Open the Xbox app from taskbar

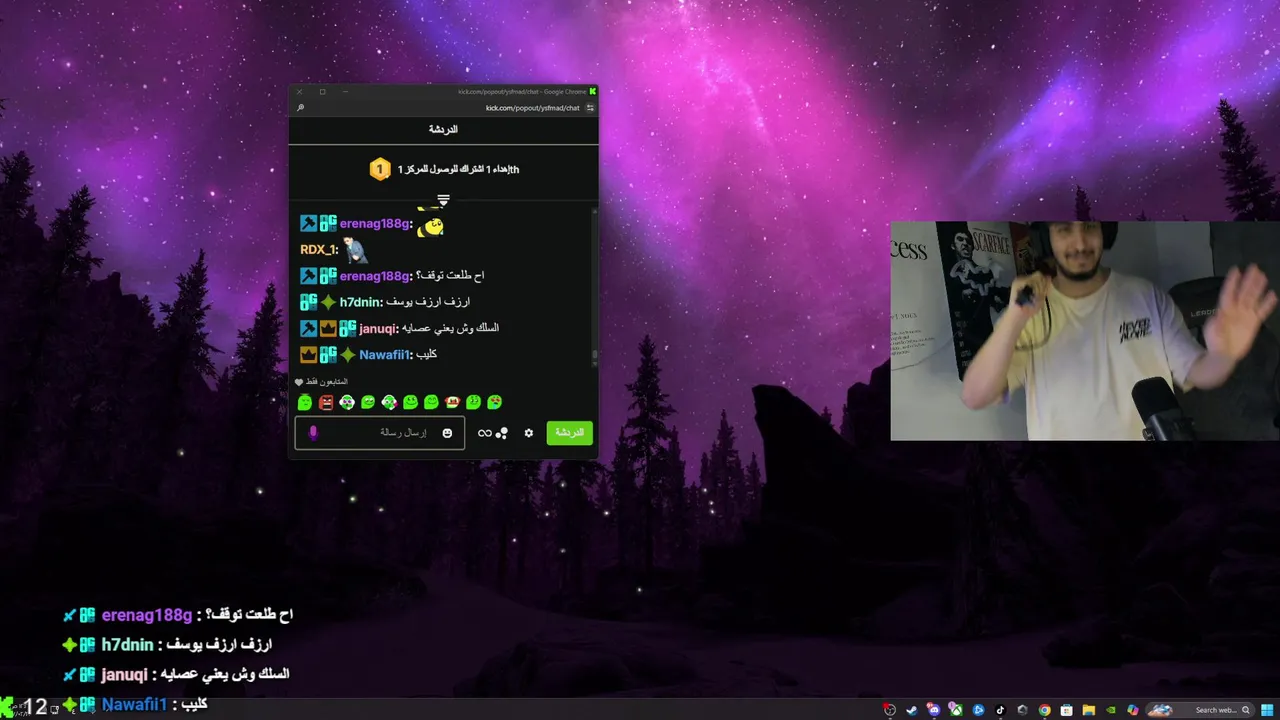point(956,710)
